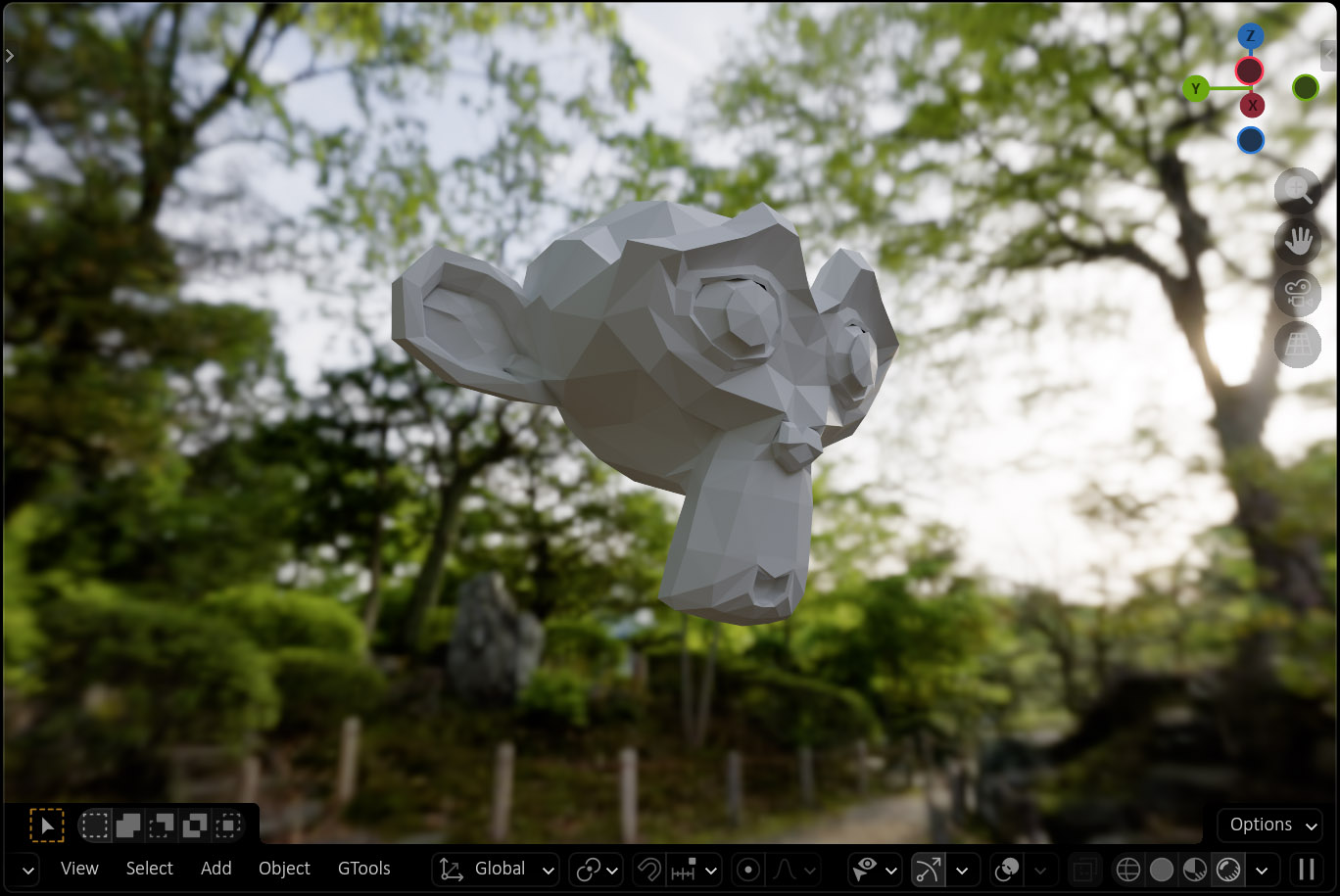Image resolution: width=1340 pixels, height=896 pixels.
Task: Expand the sidebar with the right-edge arrow
Action: [x=1329, y=56]
